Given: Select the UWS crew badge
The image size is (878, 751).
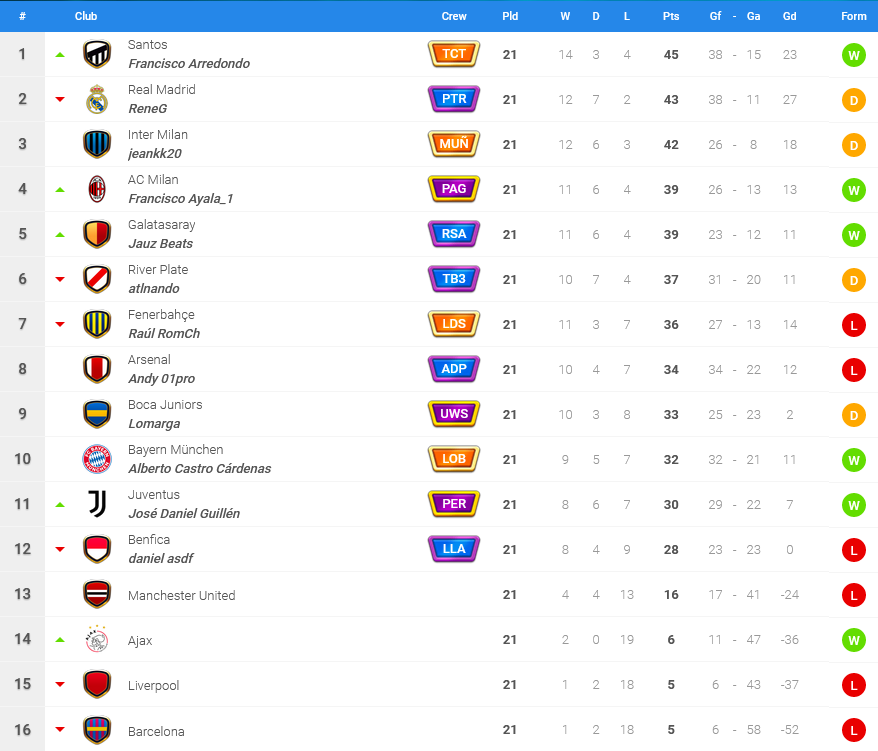Looking at the screenshot, I should coord(454,414).
